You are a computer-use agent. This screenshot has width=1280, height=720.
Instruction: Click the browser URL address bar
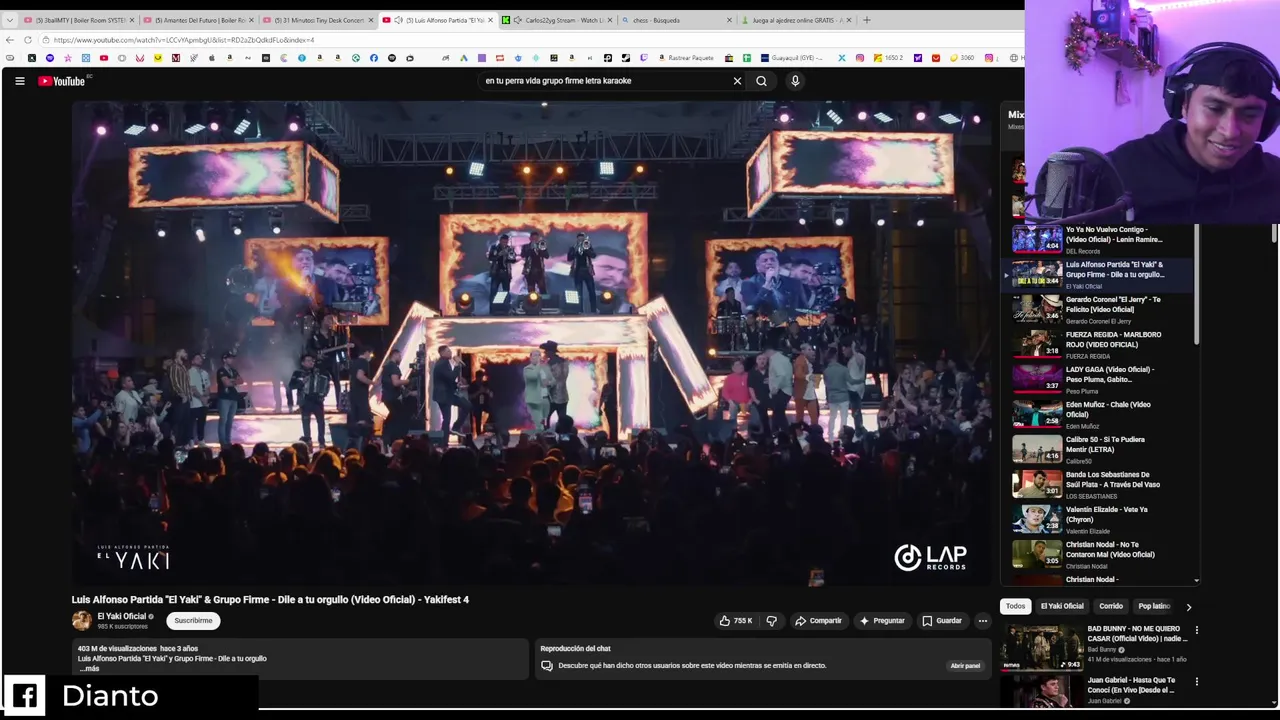click(530, 40)
